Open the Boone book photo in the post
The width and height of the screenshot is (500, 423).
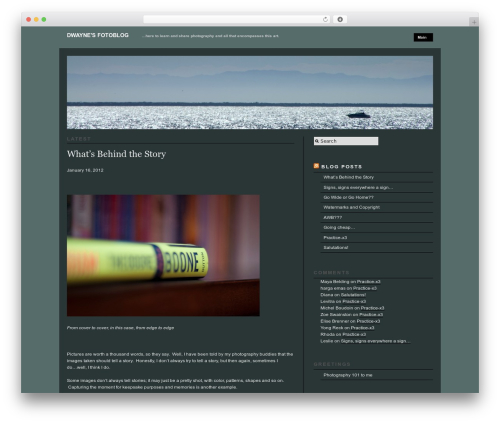pyautogui.click(x=163, y=256)
